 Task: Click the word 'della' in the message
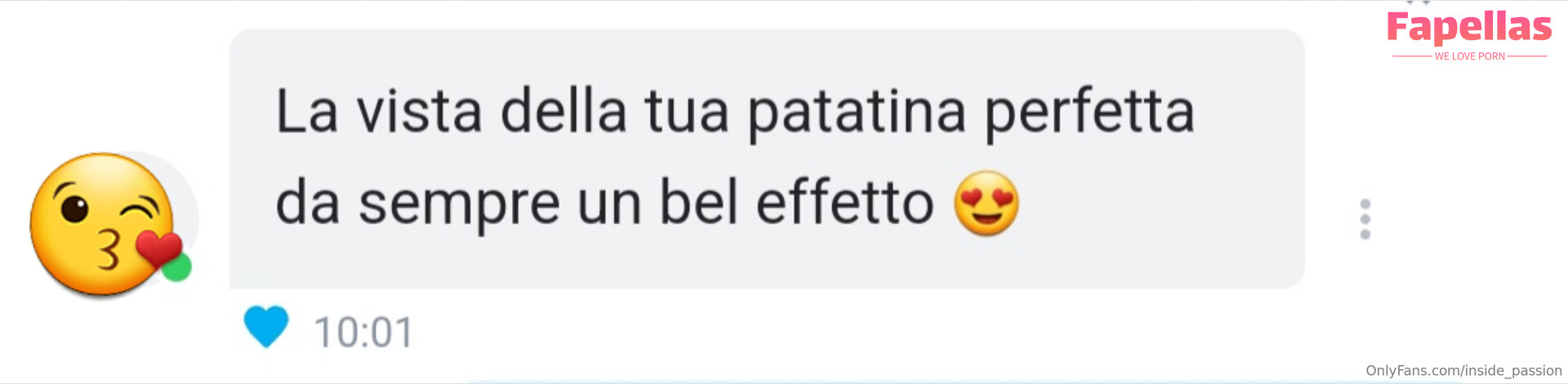click(563, 110)
